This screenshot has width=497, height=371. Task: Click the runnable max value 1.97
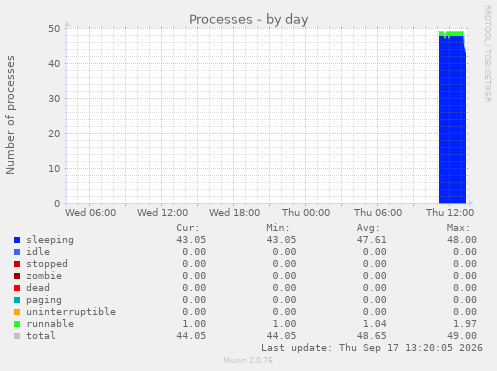(465, 324)
